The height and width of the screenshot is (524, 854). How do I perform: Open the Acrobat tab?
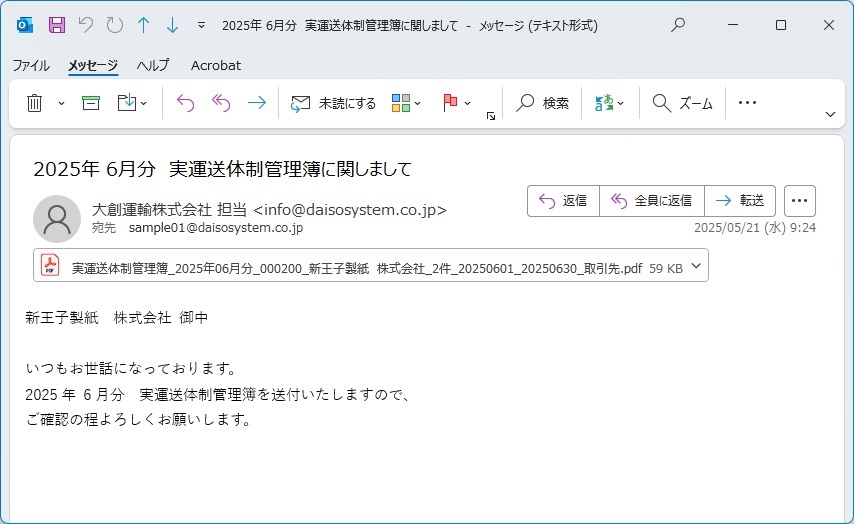point(216,65)
